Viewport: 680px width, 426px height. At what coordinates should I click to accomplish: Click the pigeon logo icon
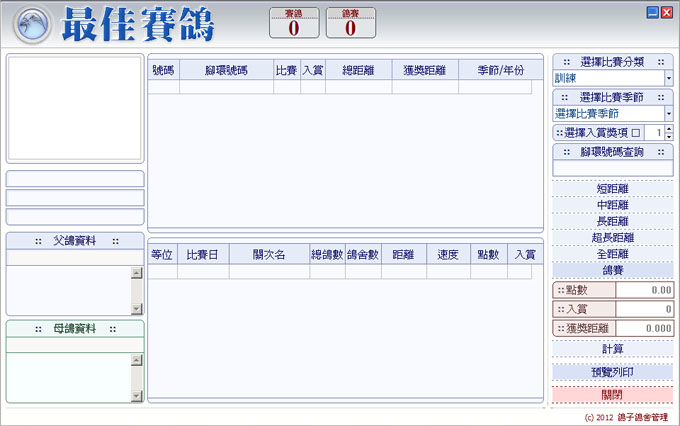coord(33,25)
